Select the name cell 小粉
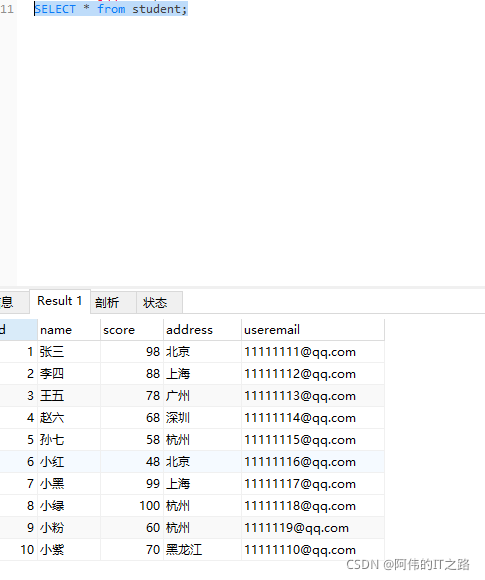The height and width of the screenshot is (580, 485). click(69, 528)
